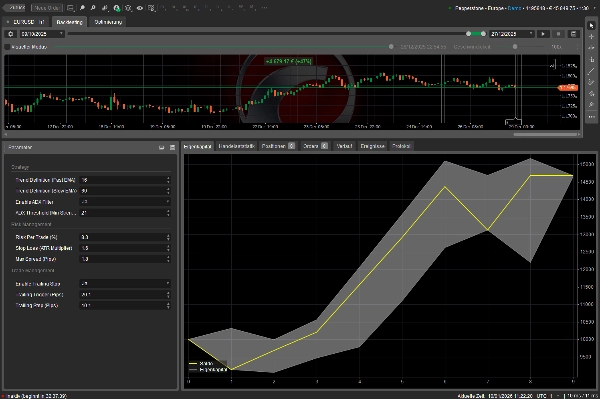Switch to the Optimierung tab
The width and height of the screenshot is (600, 399).
pos(108,22)
